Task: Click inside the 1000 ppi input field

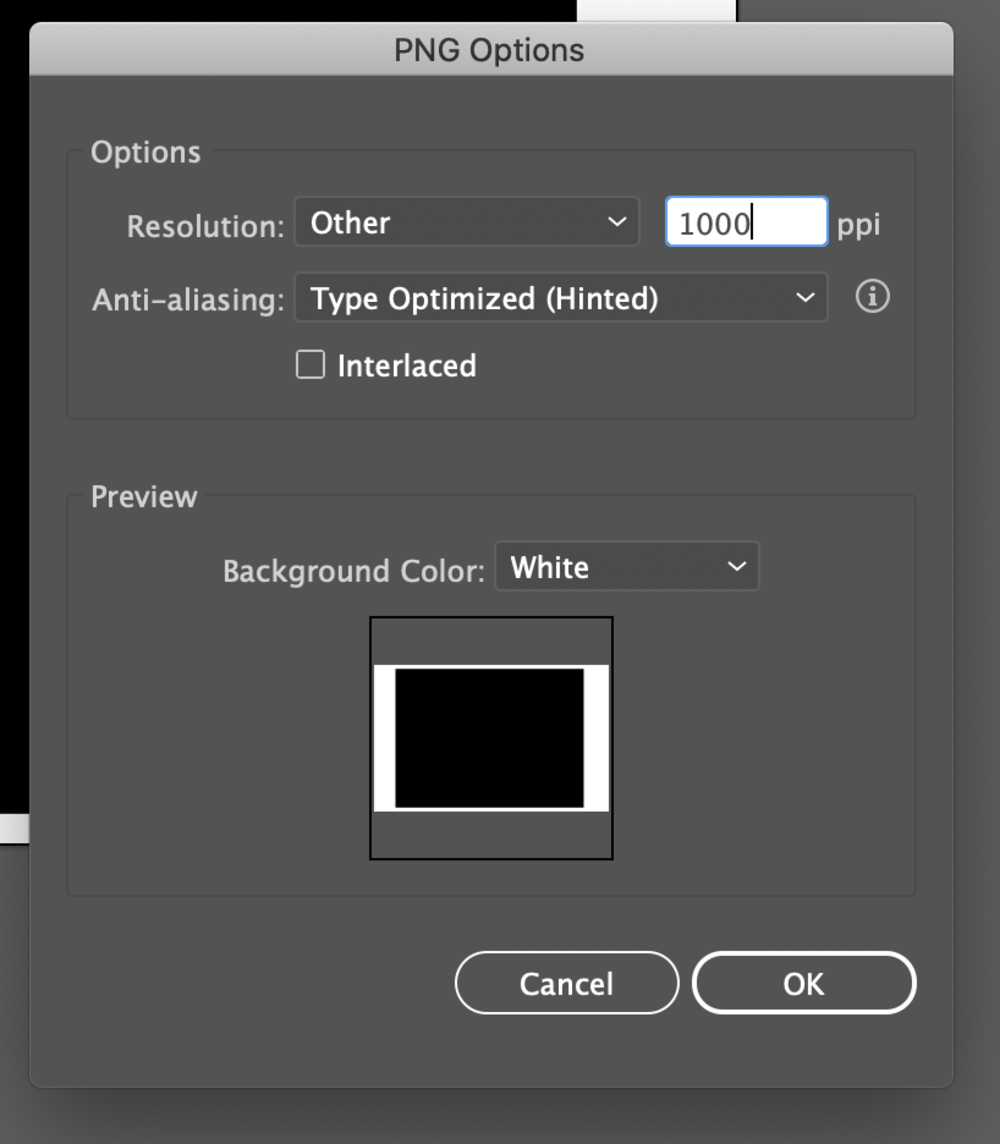Action: click(x=746, y=222)
